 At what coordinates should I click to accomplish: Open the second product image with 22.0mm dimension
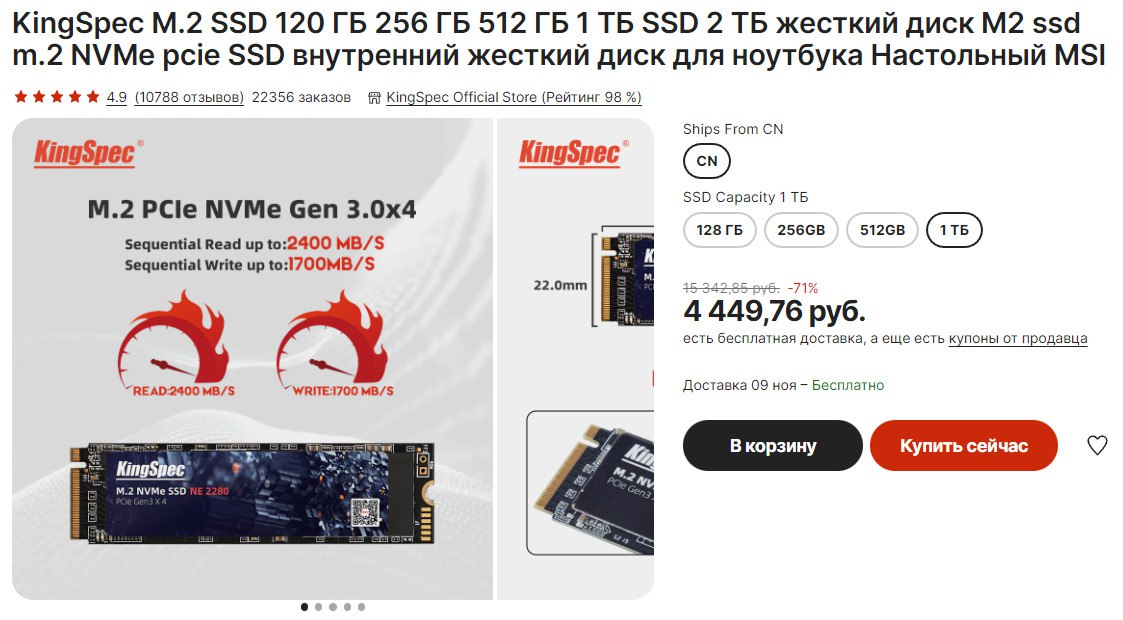pos(576,358)
